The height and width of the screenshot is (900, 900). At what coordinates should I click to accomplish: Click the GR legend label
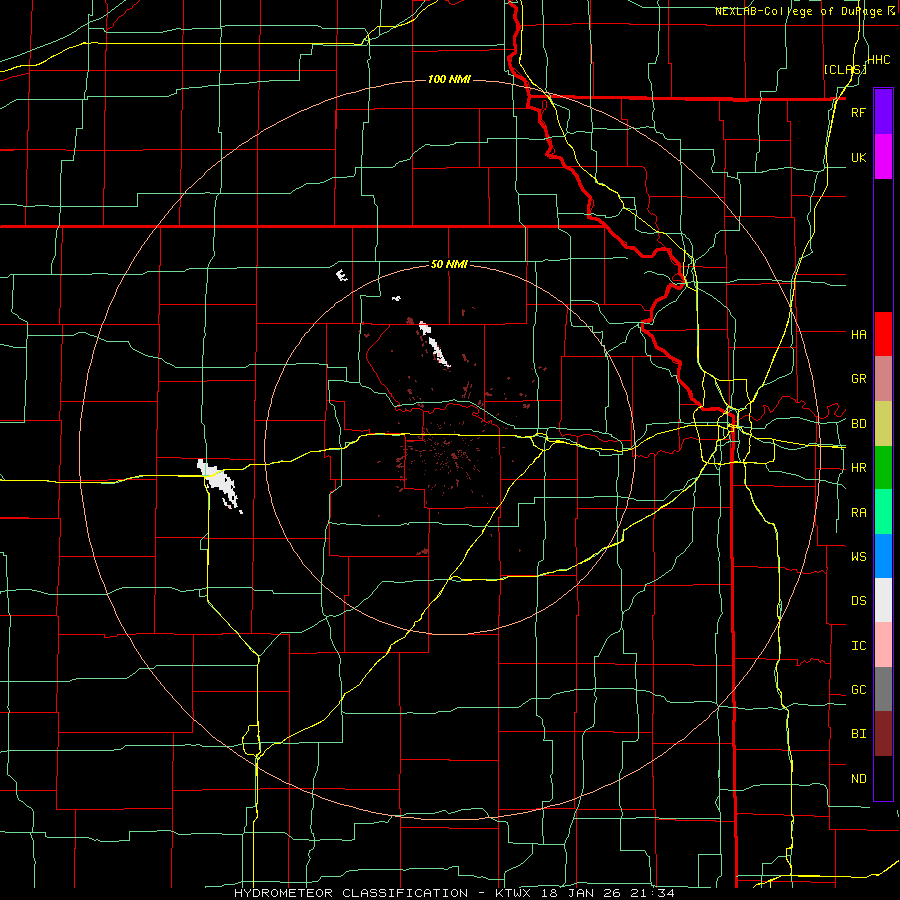click(858, 379)
